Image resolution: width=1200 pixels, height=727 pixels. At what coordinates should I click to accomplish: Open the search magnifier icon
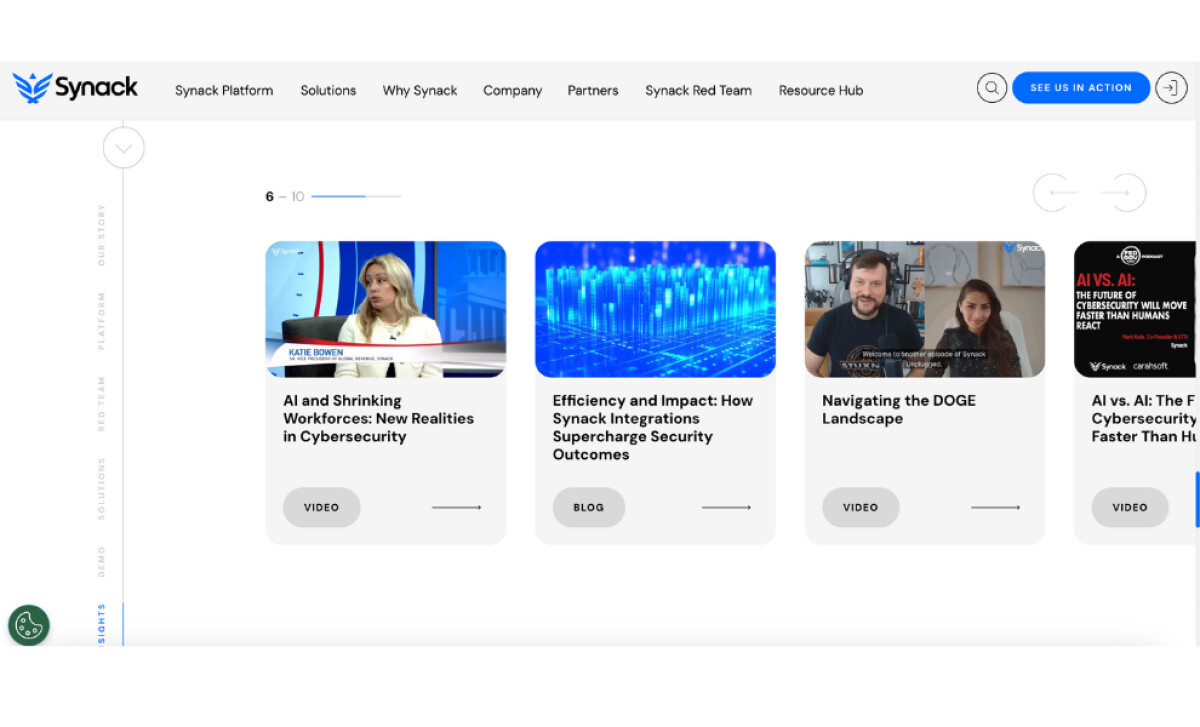click(x=991, y=88)
